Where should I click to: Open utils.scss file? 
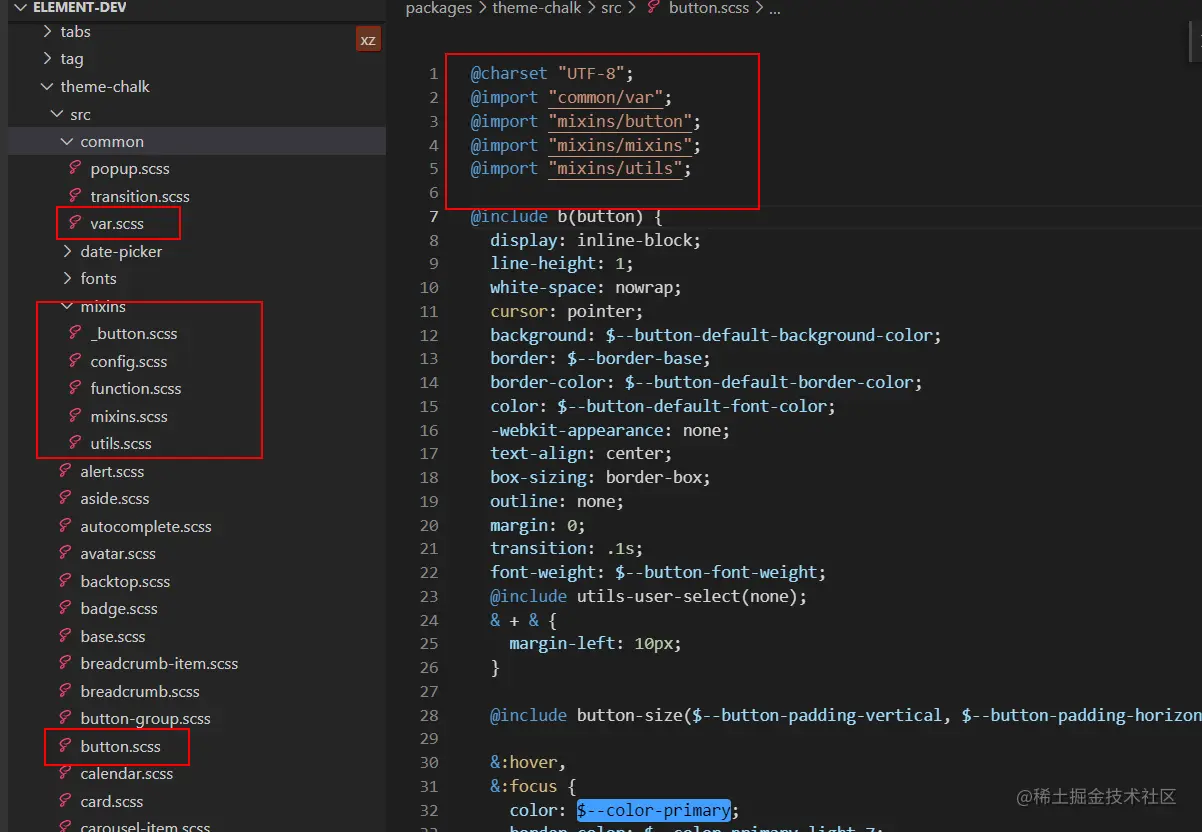tap(121, 444)
